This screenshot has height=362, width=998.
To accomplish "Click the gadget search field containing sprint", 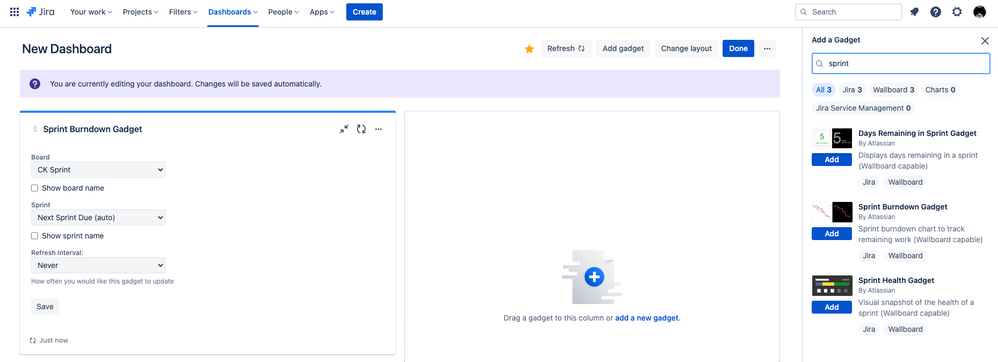I will 901,64.
